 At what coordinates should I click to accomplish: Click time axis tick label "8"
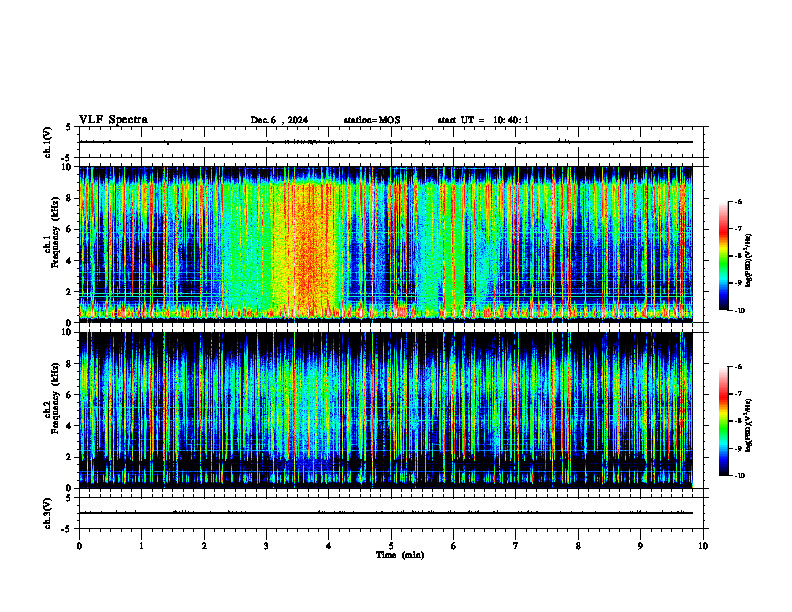(x=578, y=546)
